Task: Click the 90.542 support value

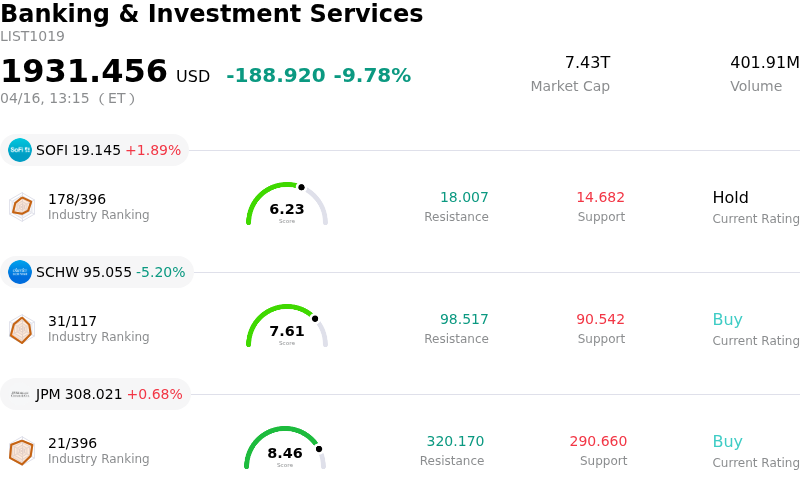Action: pyautogui.click(x=600, y=320)
